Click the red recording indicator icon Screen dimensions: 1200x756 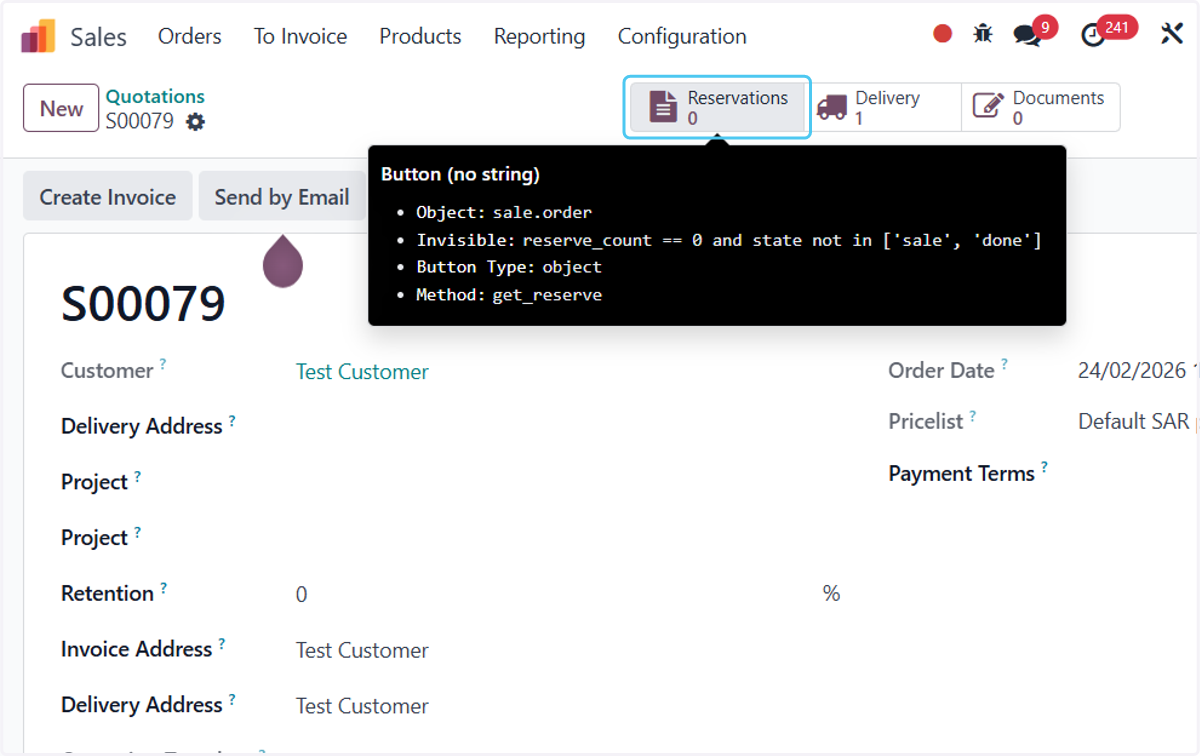click(942, 34)
